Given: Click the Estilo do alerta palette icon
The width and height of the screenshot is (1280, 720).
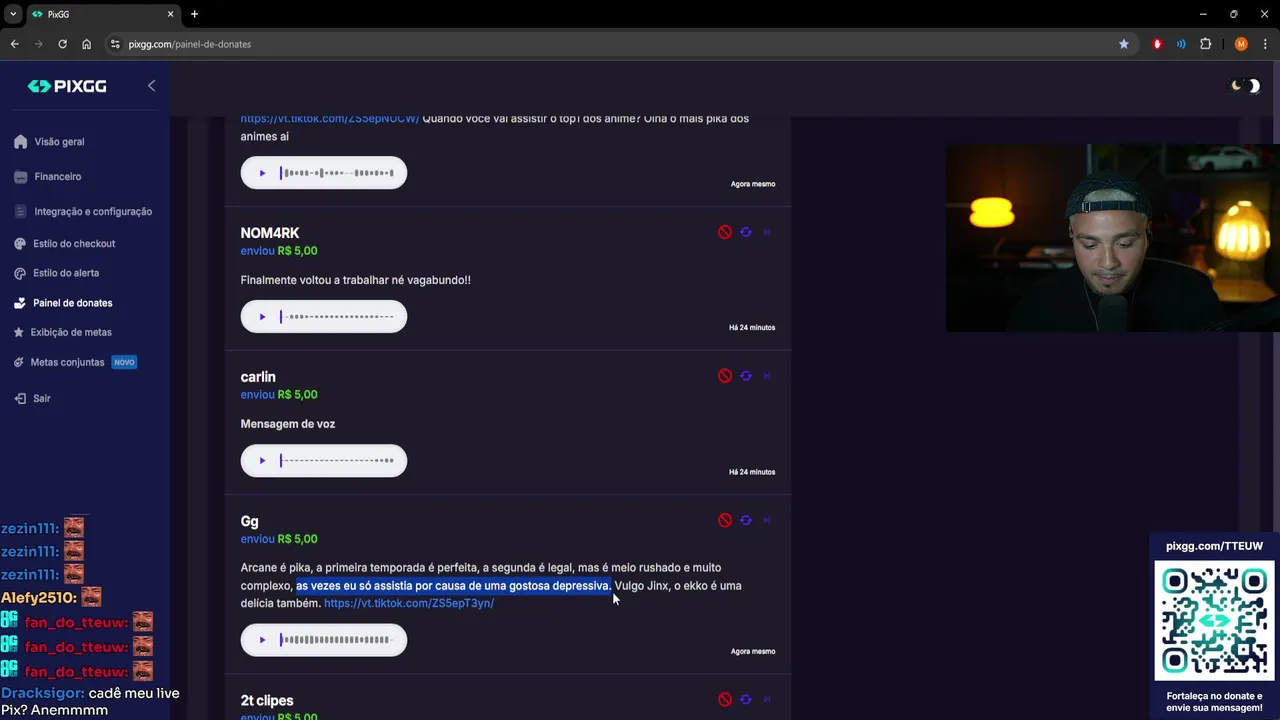Looking at the screenshot, I should pos(21,273).
